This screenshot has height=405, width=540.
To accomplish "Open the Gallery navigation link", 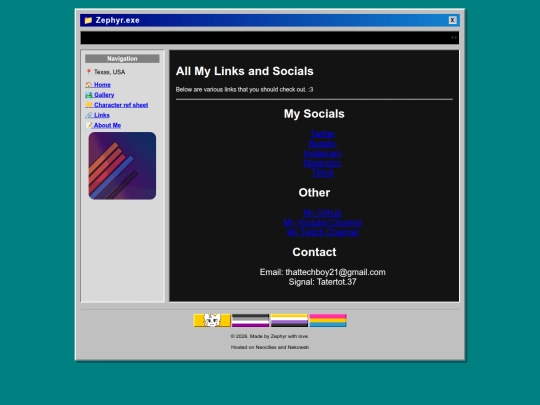I will [104, 95].
